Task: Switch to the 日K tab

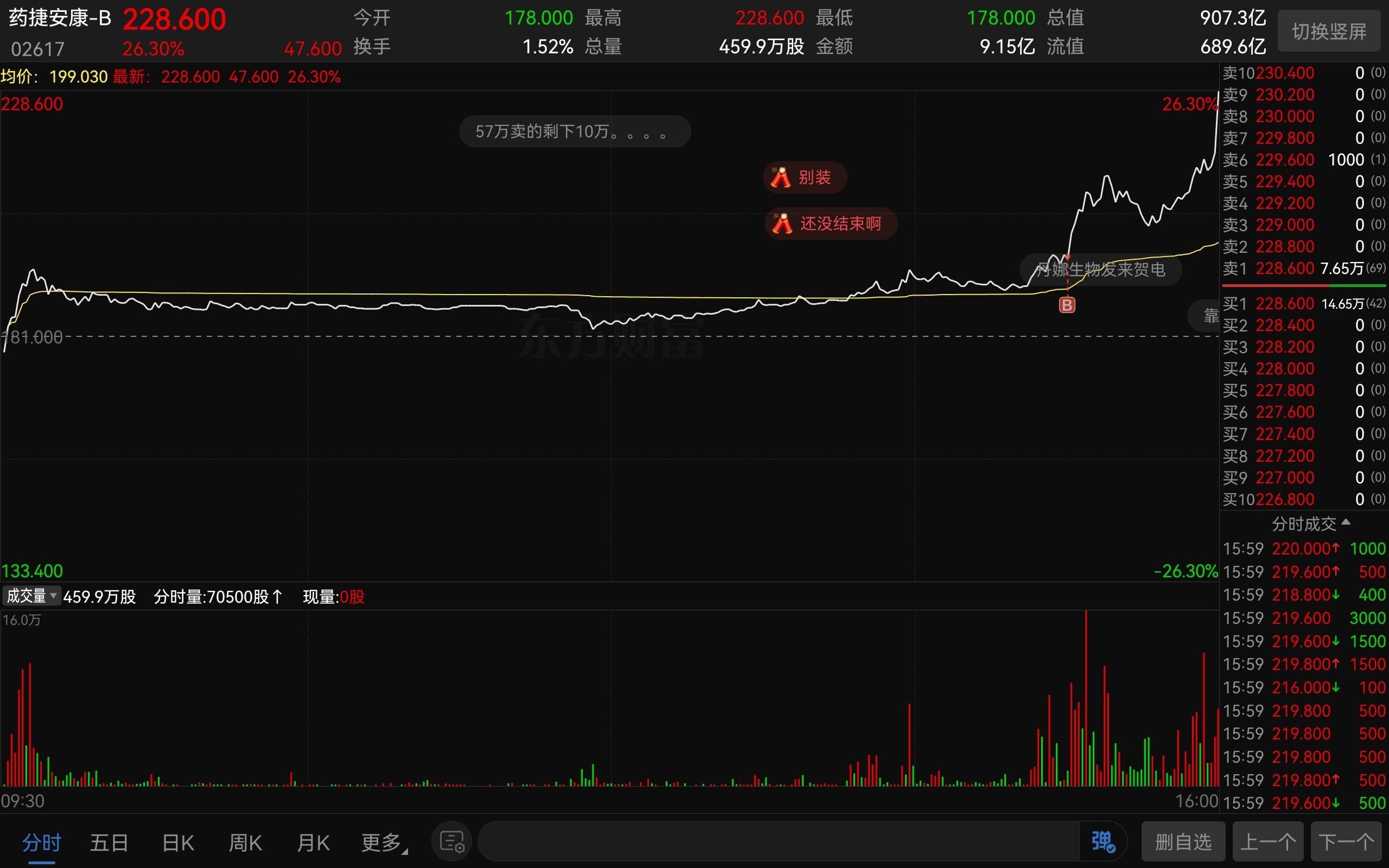Action: tap(178, 843)
